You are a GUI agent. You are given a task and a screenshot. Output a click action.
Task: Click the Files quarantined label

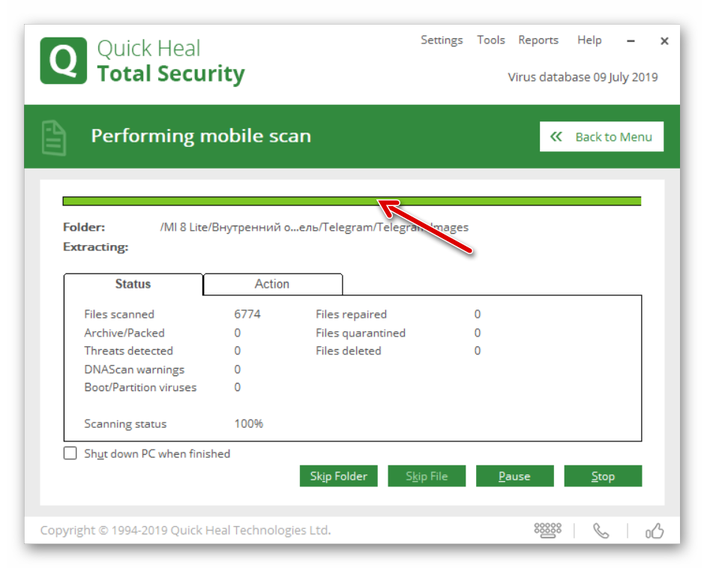point(361,333)
